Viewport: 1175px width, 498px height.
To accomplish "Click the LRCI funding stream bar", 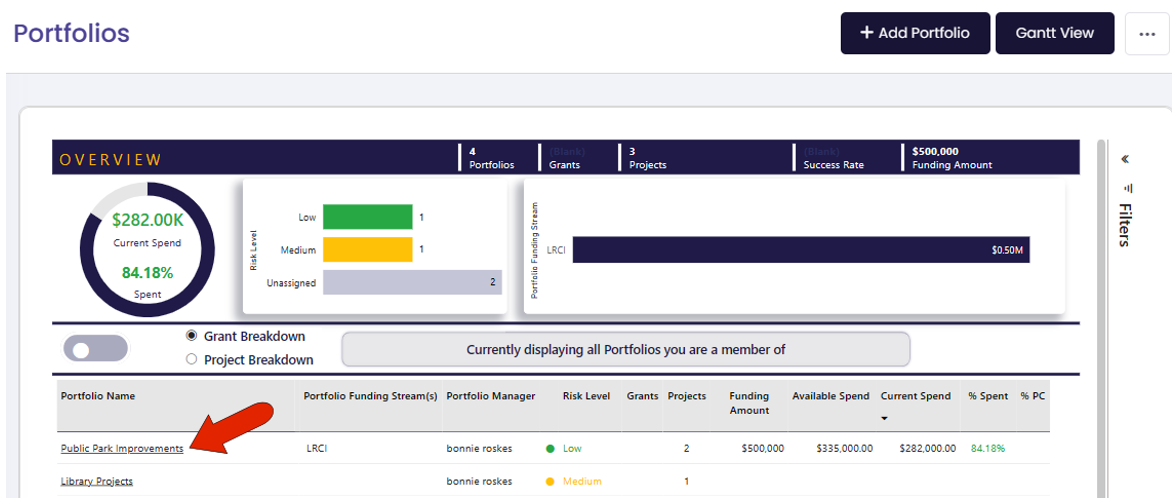I will (801, 250).
